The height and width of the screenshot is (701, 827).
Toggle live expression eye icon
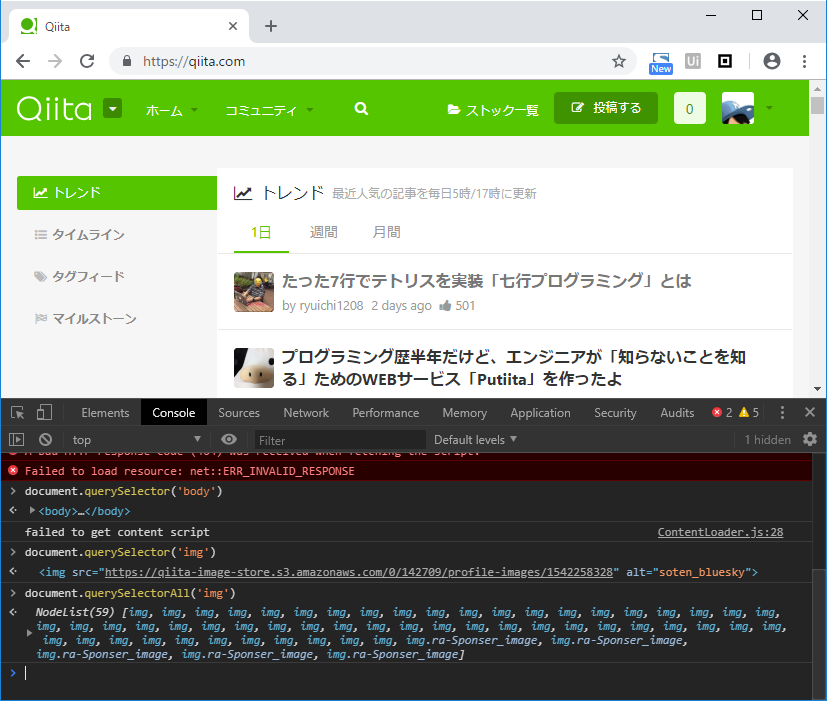[x=229, y=439]
